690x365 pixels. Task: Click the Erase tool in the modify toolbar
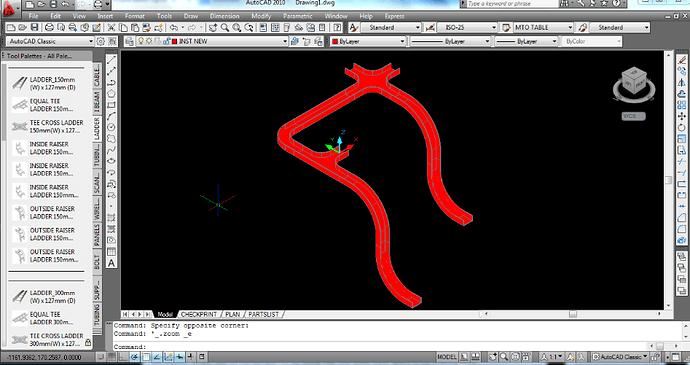click(x=682, y=60)
